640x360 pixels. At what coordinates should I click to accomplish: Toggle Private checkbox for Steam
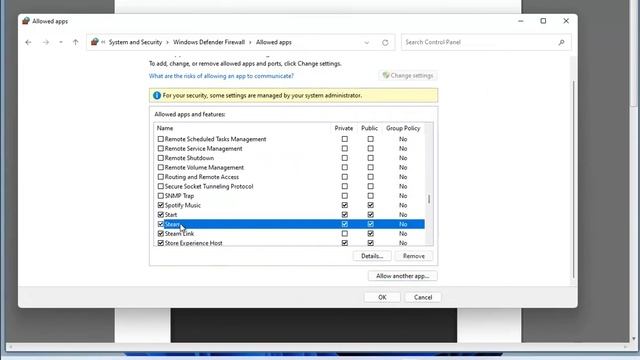pos(345,224)
